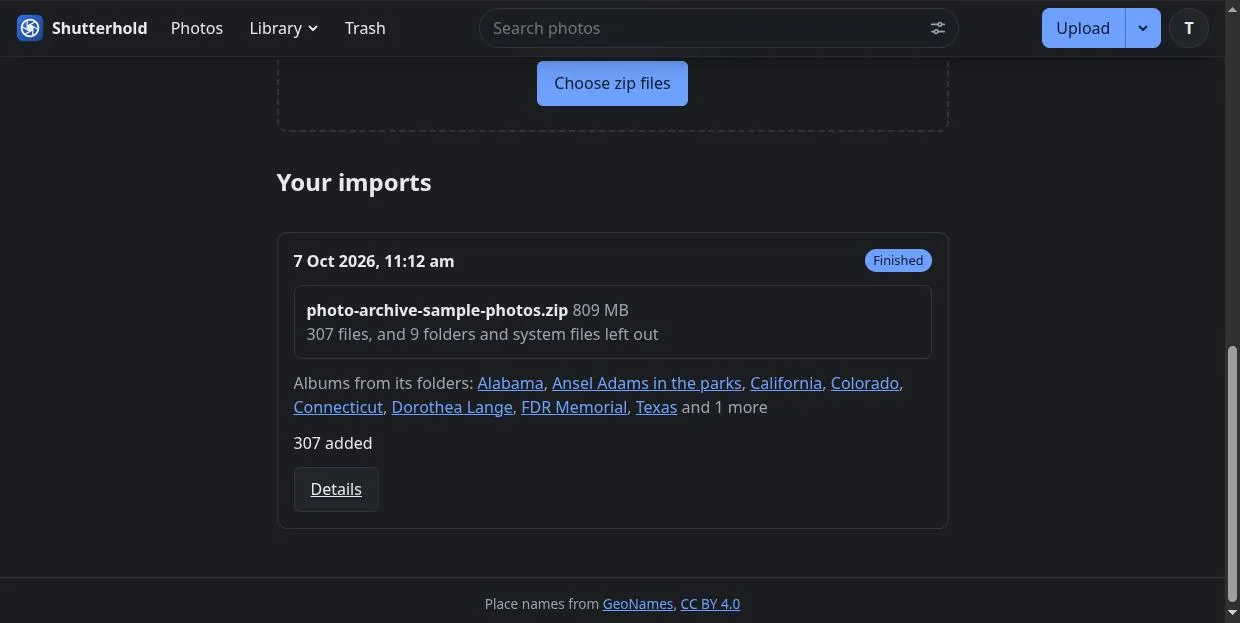The image size is (1240, 623).
Task: Visit the GeoNames link
Action: 638,604
